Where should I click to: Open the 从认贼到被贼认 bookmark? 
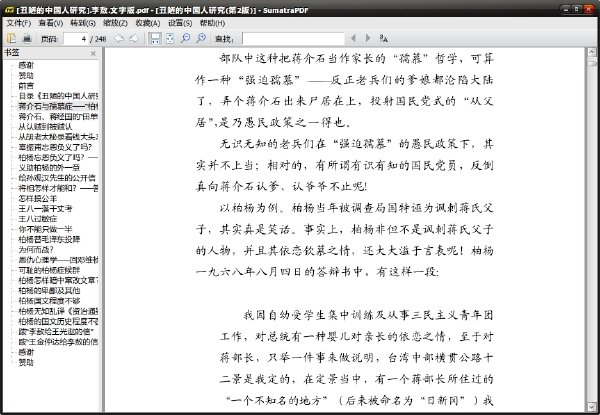45,127
